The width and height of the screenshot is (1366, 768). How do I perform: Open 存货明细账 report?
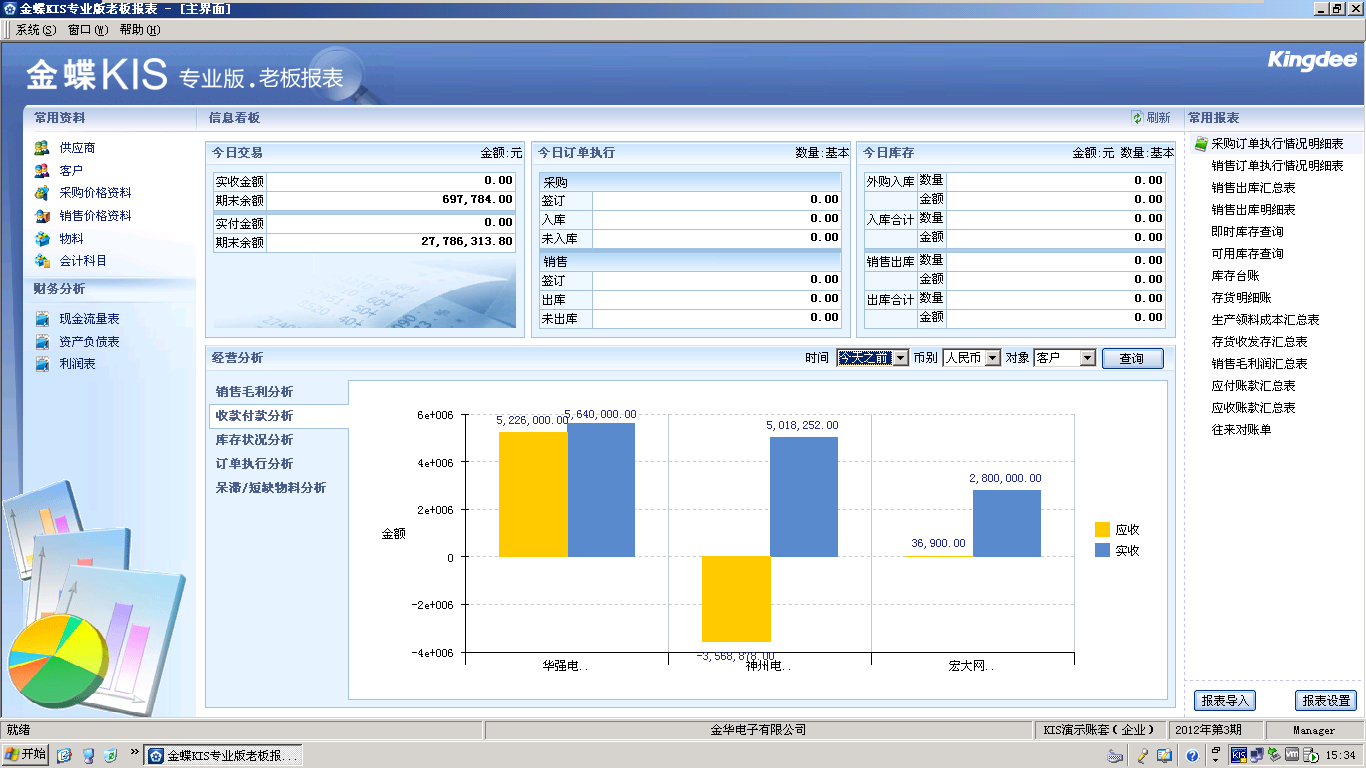pos(1241,298)
